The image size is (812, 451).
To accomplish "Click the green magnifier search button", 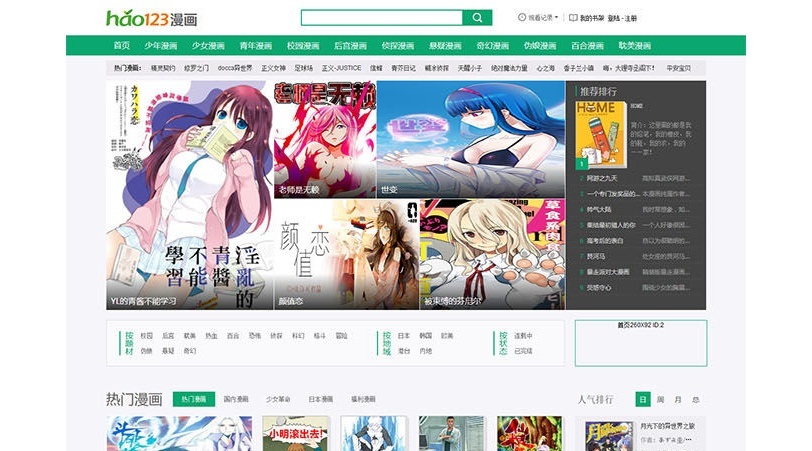I will pyautogui.click(x=477, y=18).
